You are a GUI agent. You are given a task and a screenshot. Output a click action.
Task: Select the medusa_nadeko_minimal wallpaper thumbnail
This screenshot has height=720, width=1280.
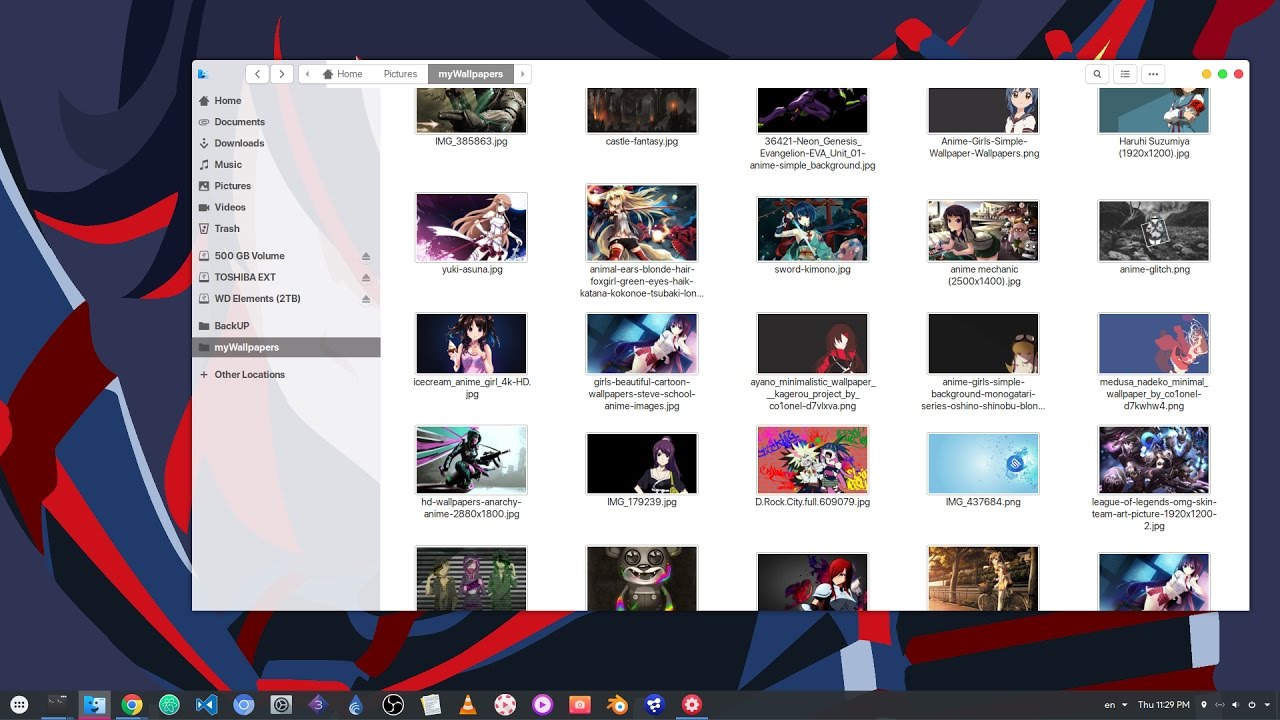tap(1153, 343)
